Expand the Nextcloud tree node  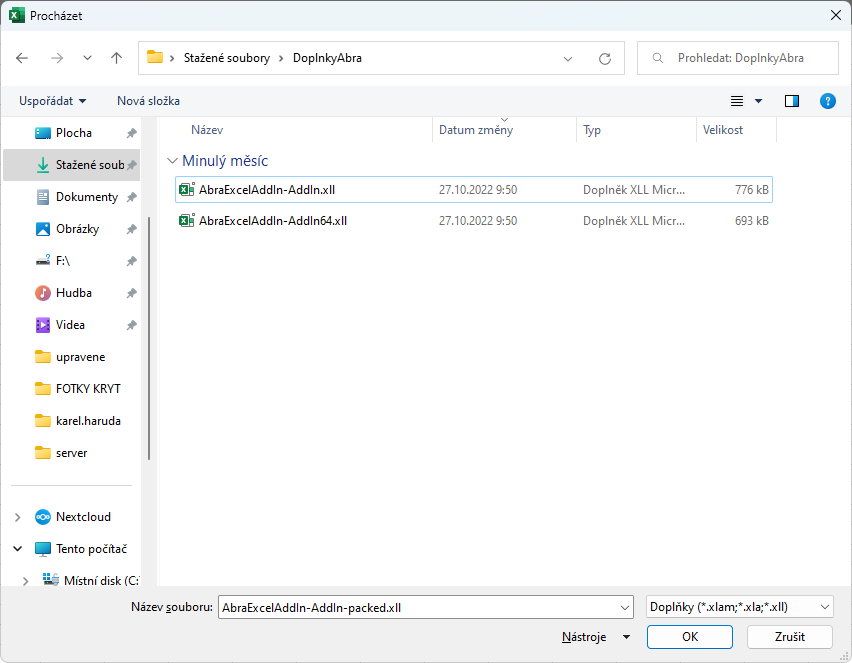[x=17, y=517]
